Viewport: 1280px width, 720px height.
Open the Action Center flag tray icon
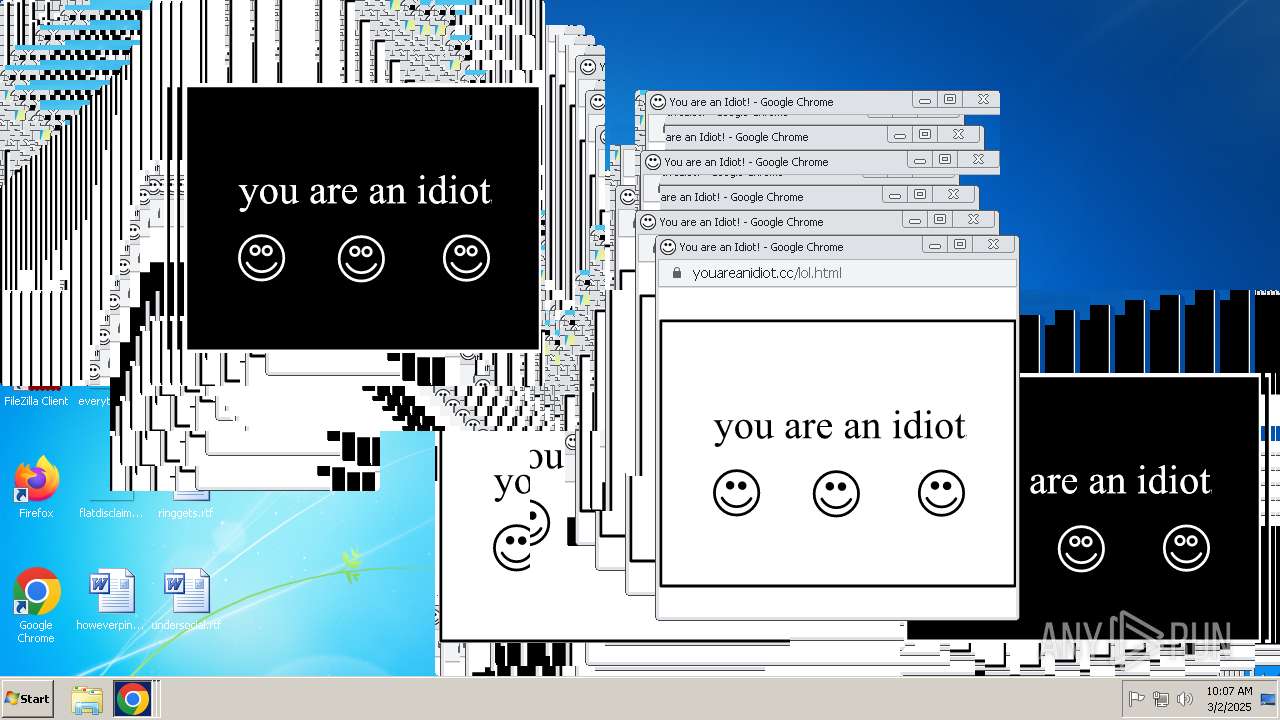pos(1136,699)
